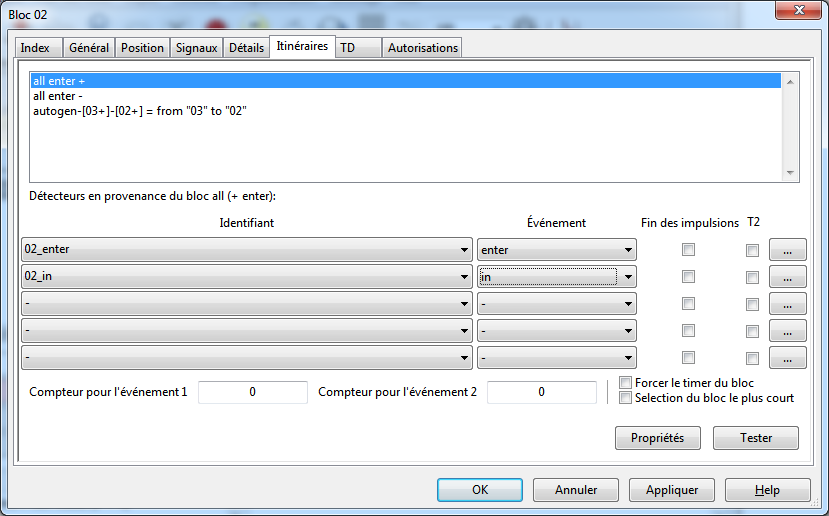Click the ellipsis button for 02_enter row
829x516 pixels.
(787, 250)
